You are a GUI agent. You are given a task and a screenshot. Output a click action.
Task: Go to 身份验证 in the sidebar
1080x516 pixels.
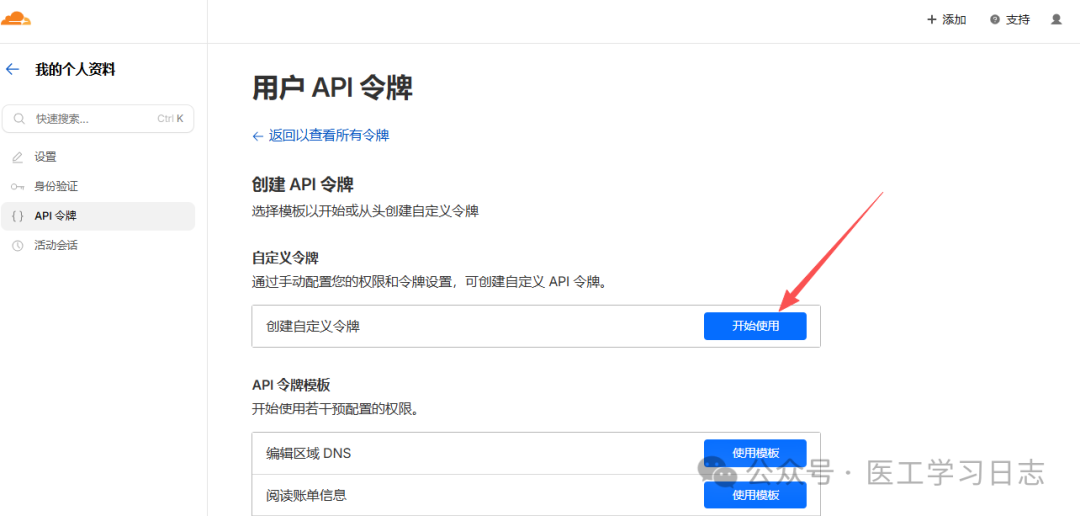pyautogui.click(x=56, y=186)
